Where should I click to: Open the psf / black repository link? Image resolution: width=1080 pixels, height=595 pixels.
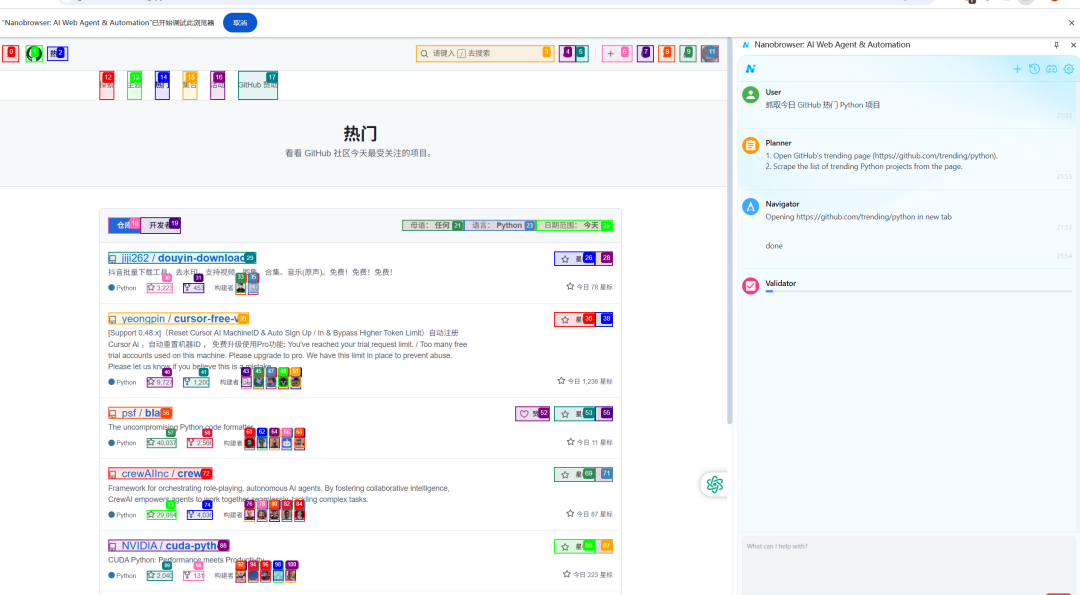[x=140, y=413]
